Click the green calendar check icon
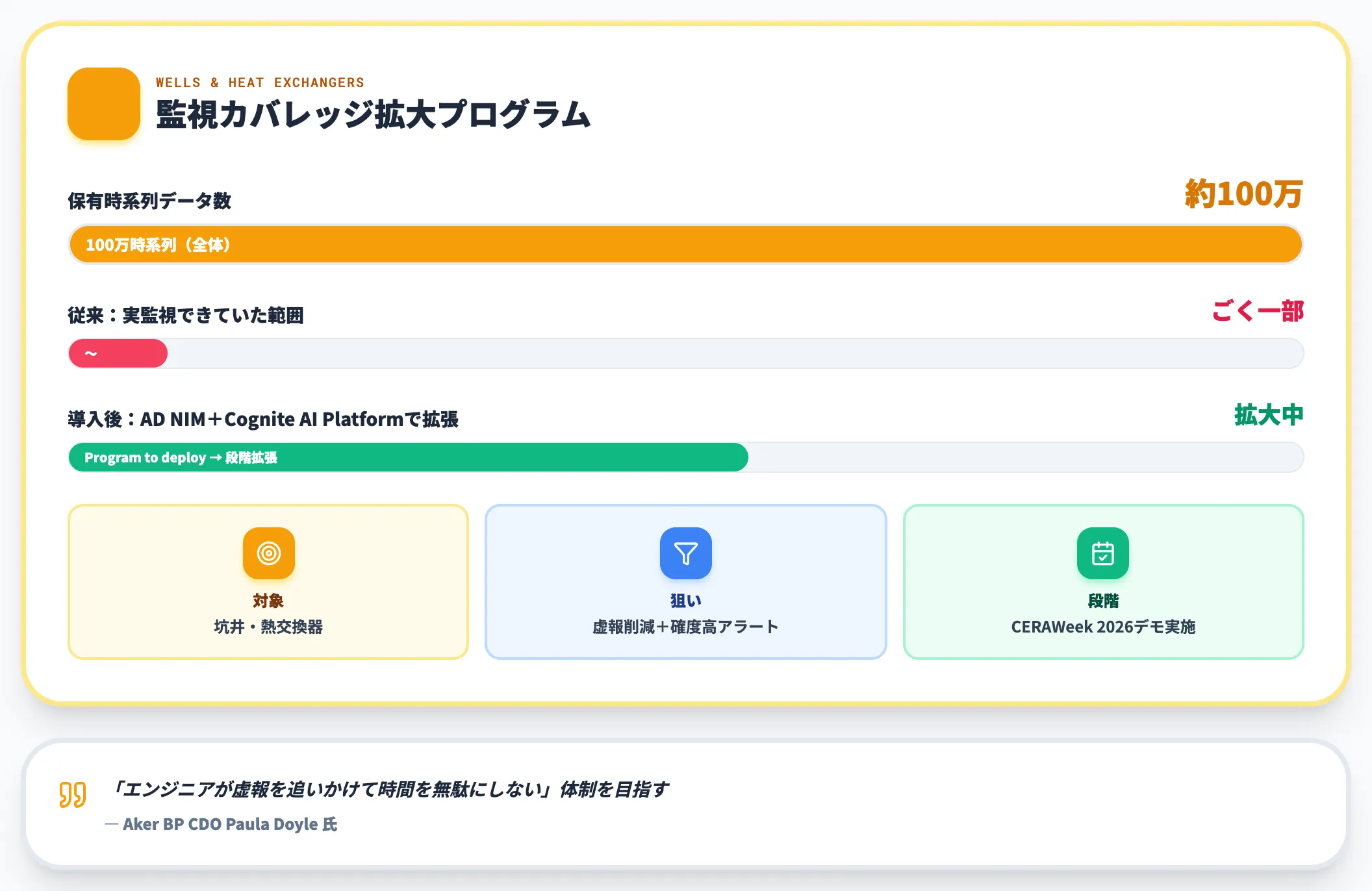This screenshot has width=1372, height=891. click(1103, 553)
